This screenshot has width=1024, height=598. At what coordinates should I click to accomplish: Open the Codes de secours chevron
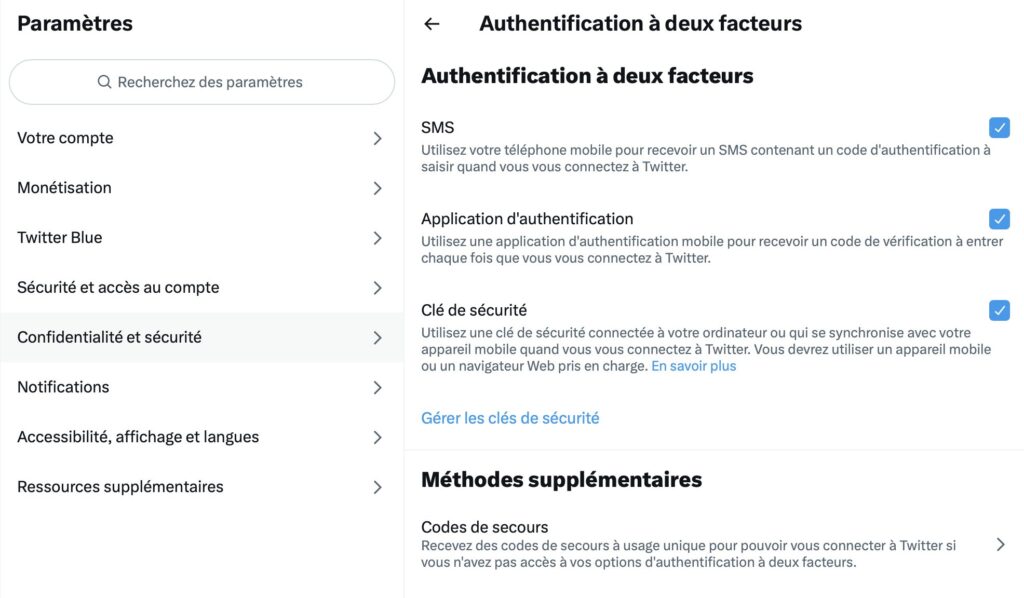[x=1000, y=544]
